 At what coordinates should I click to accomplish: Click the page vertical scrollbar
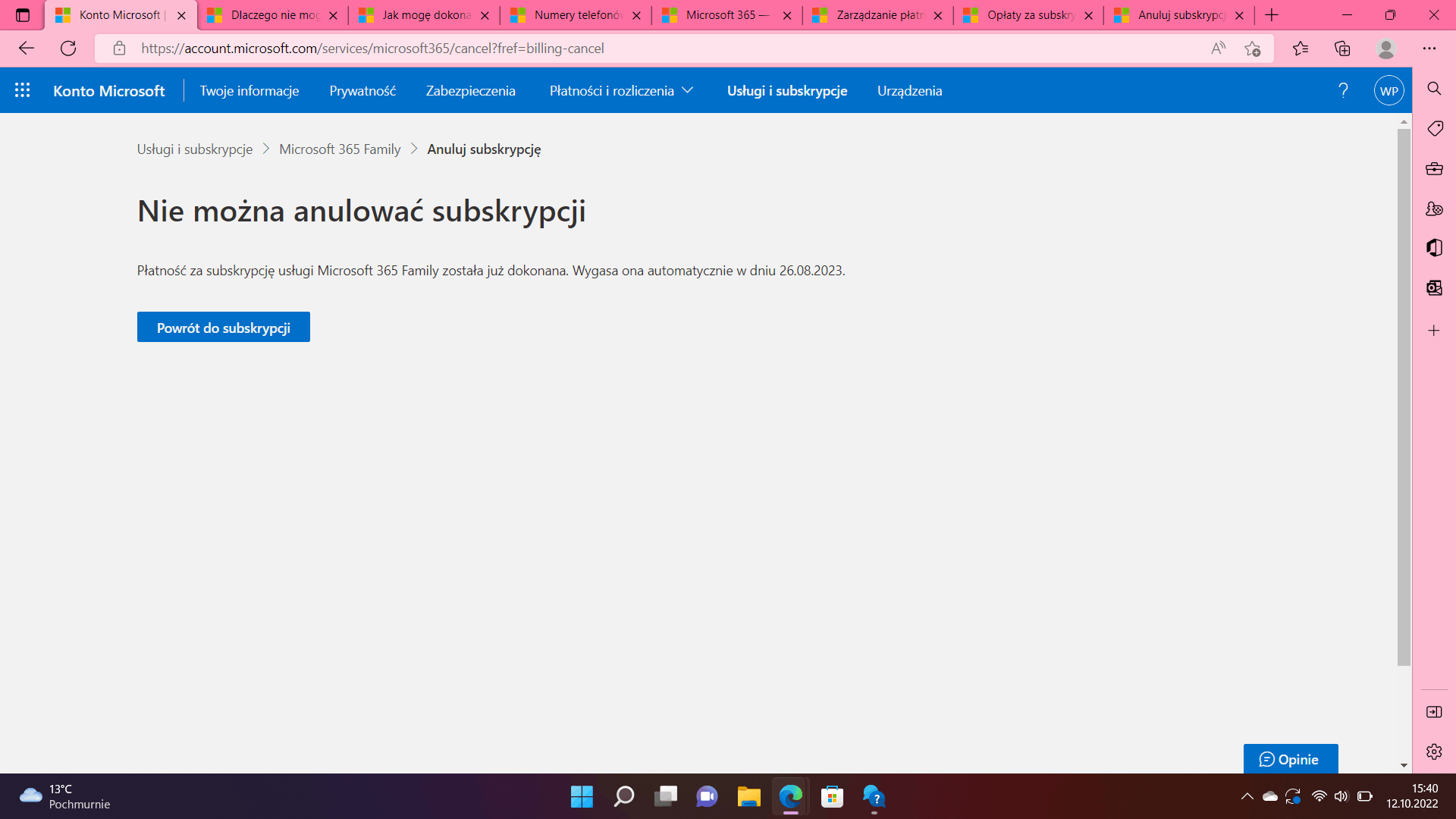point(1404,394)
